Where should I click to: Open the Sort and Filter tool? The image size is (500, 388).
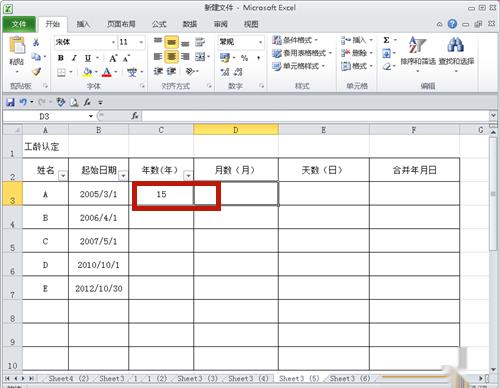418,54
